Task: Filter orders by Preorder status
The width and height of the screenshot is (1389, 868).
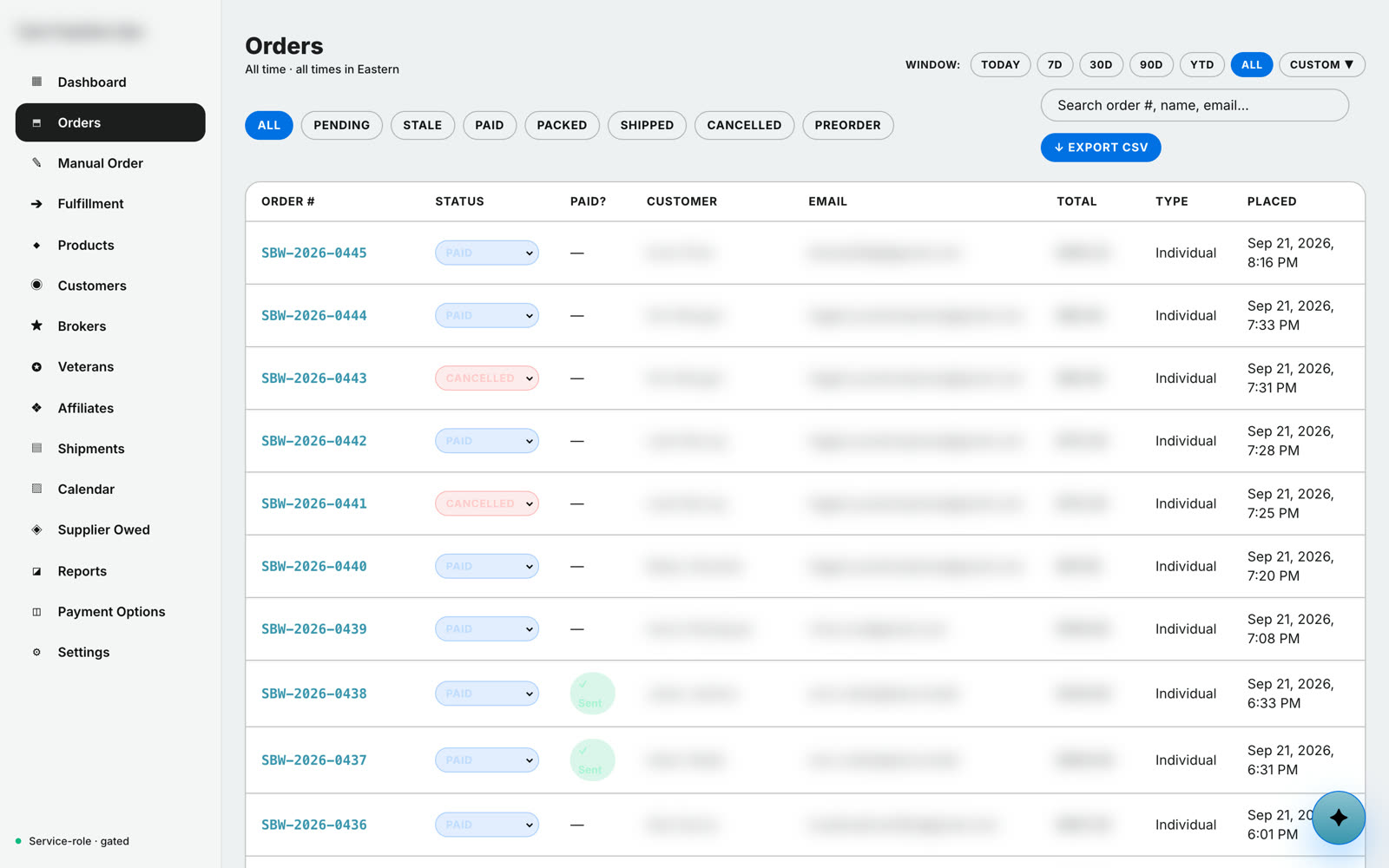Action: [x=847, y=125]
